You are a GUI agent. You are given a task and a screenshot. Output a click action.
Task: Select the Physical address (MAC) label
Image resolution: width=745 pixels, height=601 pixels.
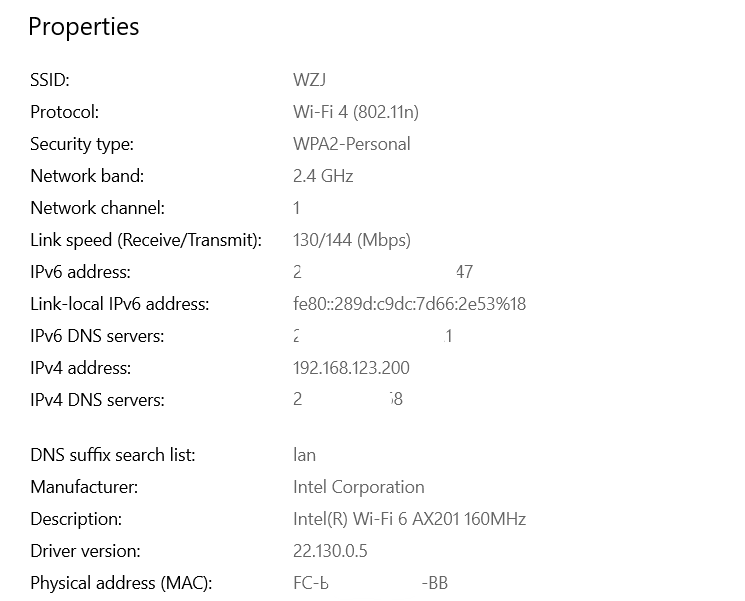point(121,583)
